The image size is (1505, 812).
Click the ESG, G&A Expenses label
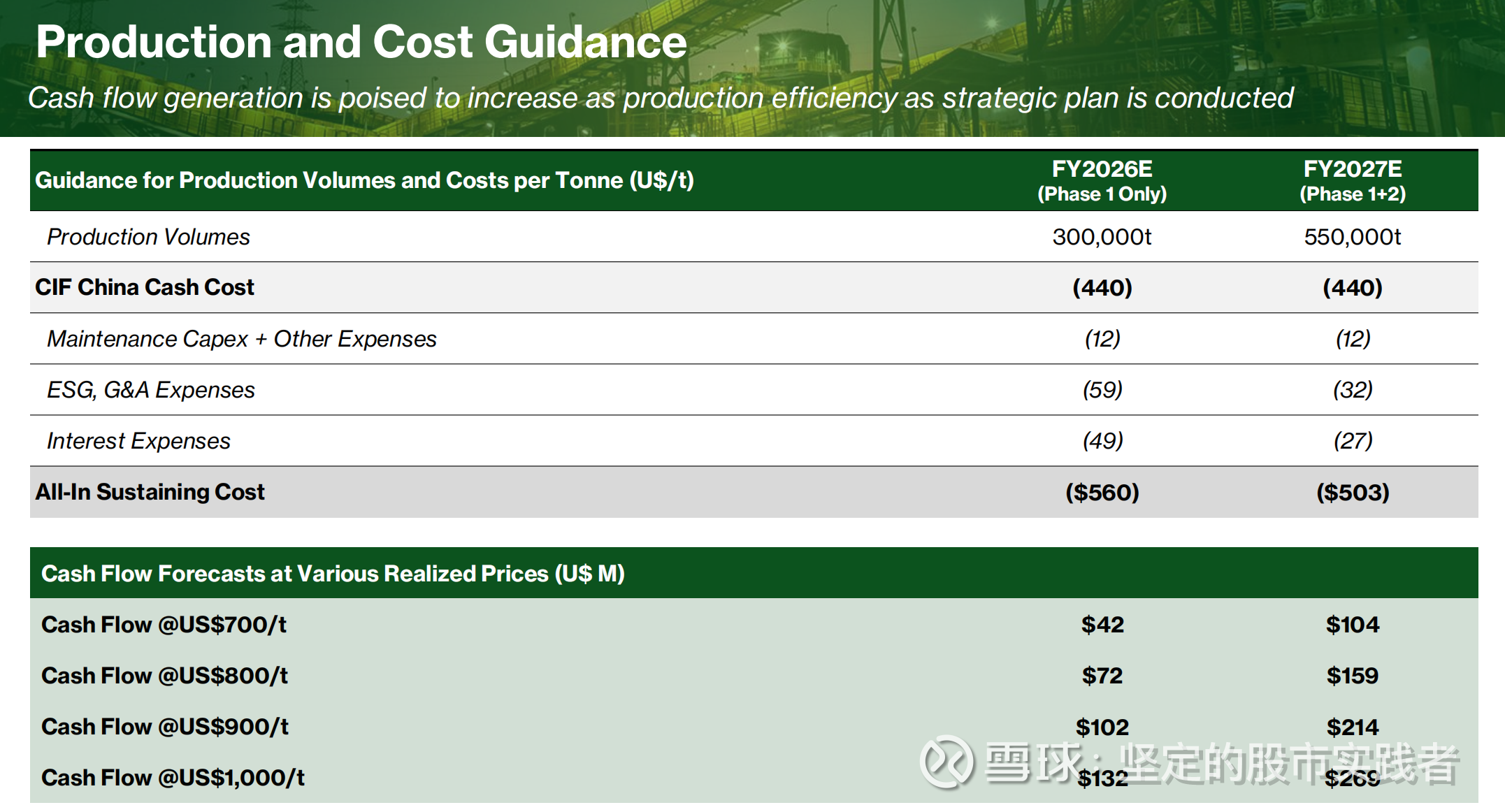tap(150, 390)
